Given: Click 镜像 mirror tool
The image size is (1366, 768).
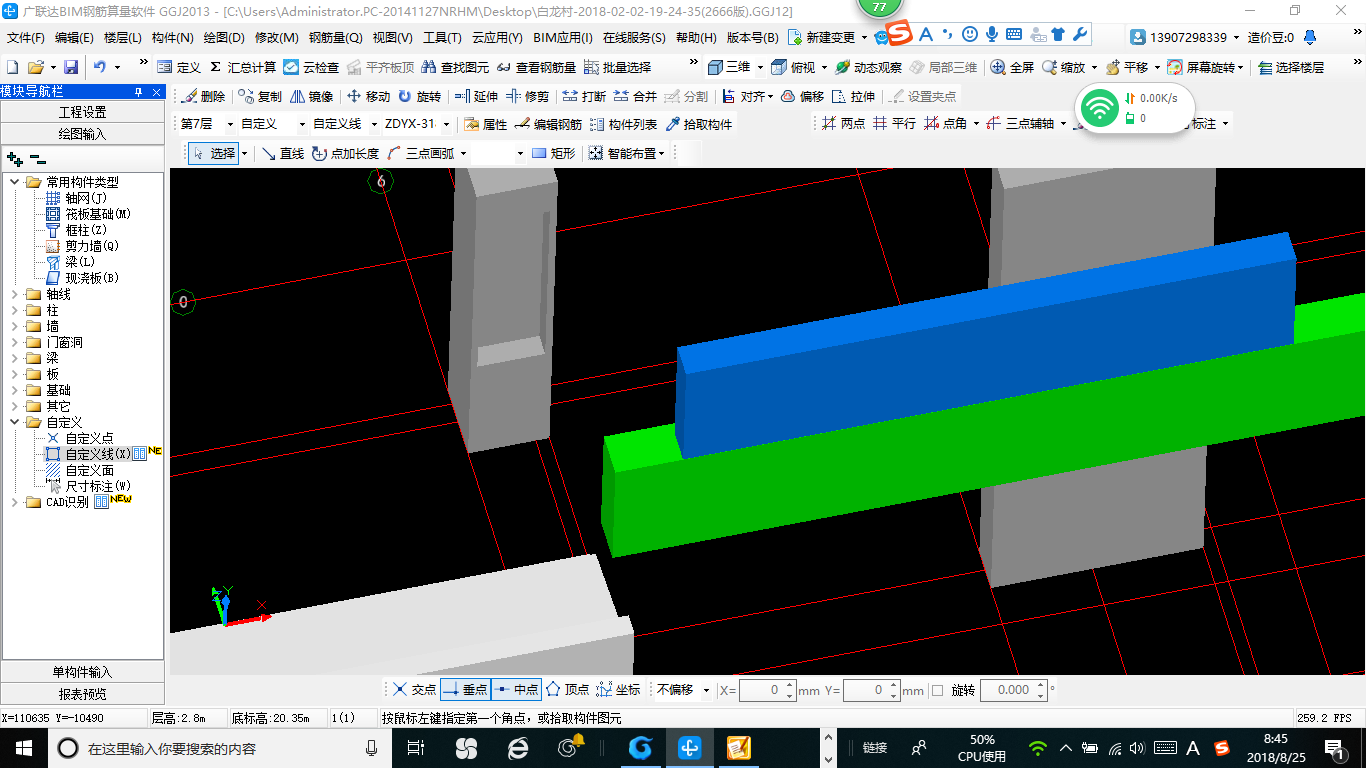Looking at the screenshot, I should [x=311, y=97].
